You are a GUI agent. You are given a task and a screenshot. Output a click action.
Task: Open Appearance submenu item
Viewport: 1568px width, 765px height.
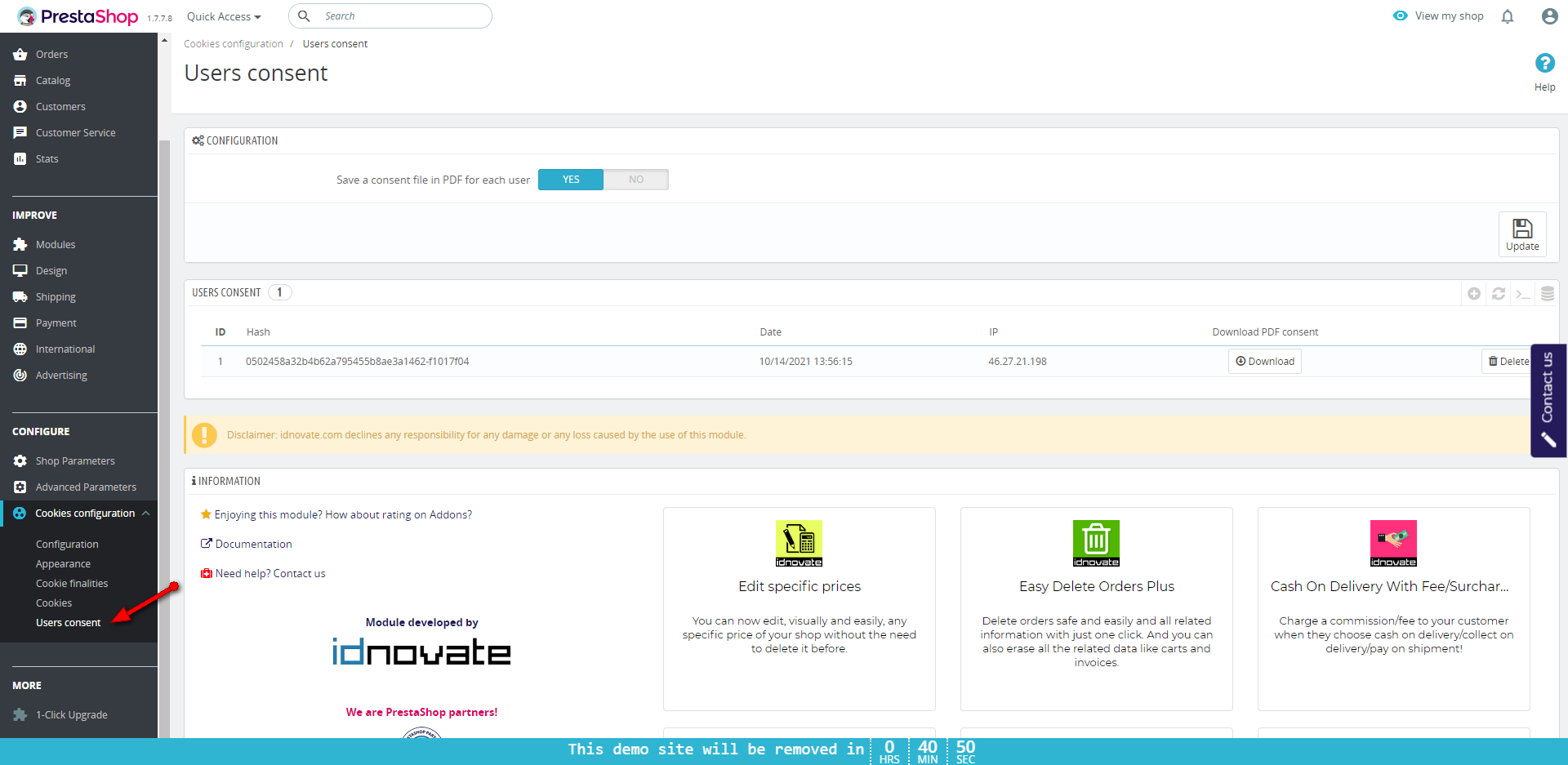(x=63, y=564)
